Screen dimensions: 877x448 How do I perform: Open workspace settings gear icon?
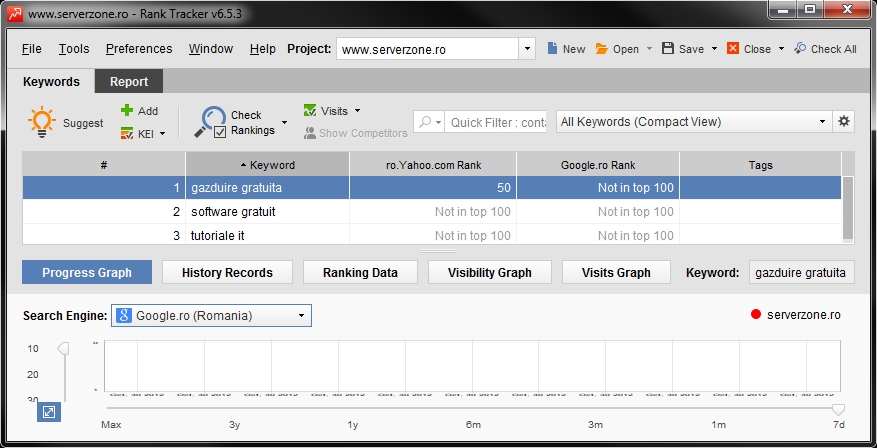[844, 121]
